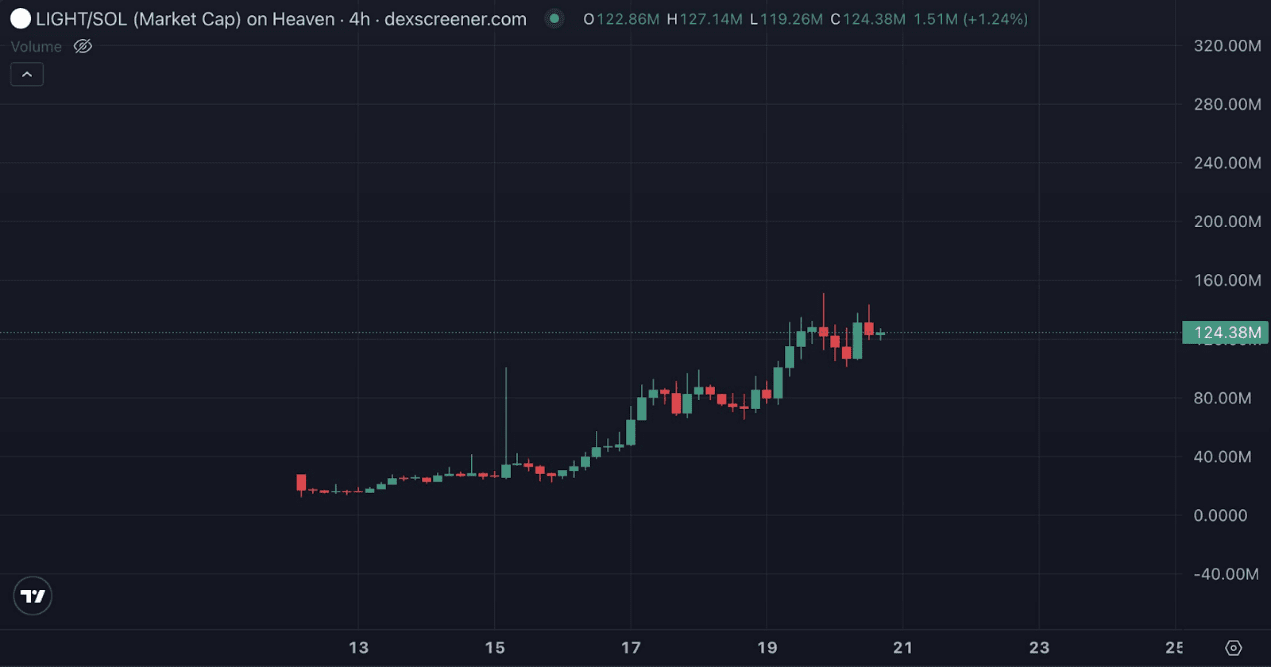Click the 160.00M price axis label
Viewport: 1271px width, 667px height.
point(1227,280)
